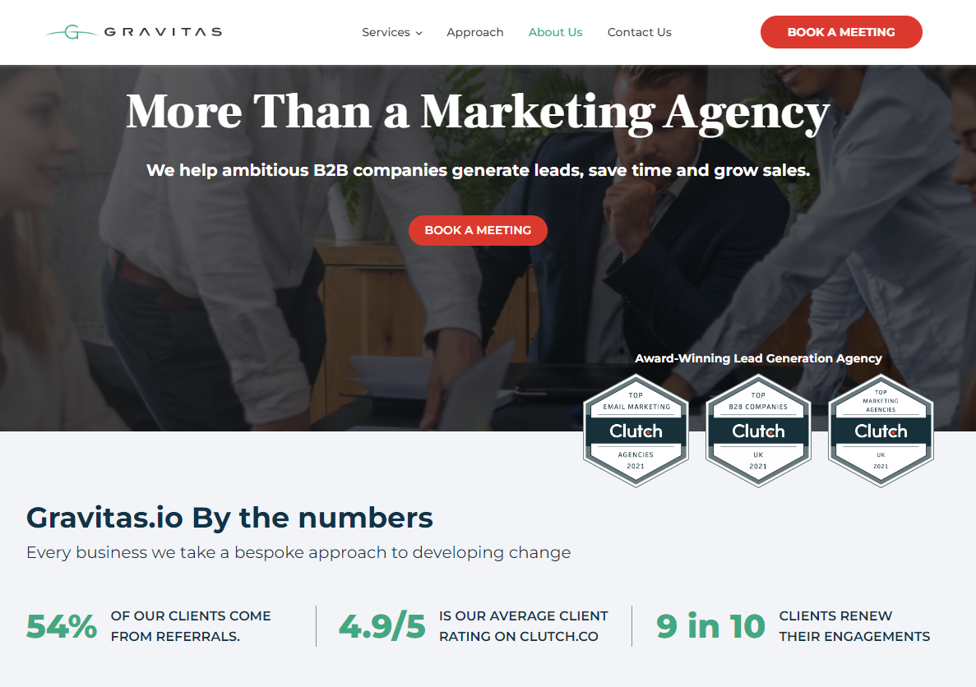Open the Top Marketing Agencies Clutch badge
This screenshot has width=976, height=687.
(x=881, y=431)
